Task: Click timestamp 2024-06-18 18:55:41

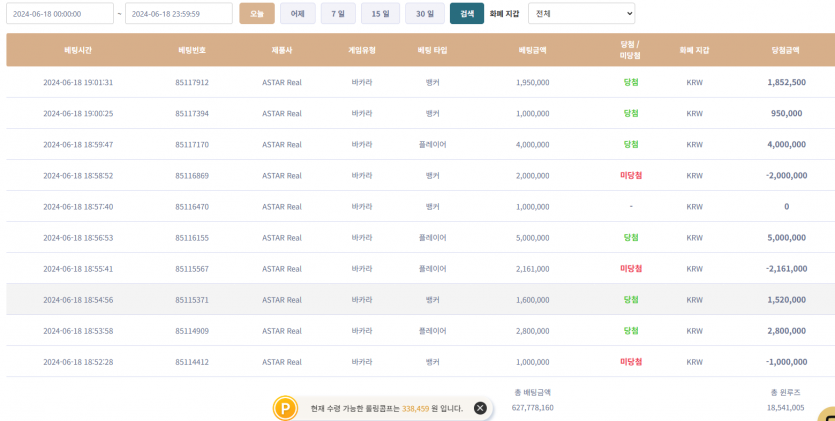Action: click(x=78, y=269)
